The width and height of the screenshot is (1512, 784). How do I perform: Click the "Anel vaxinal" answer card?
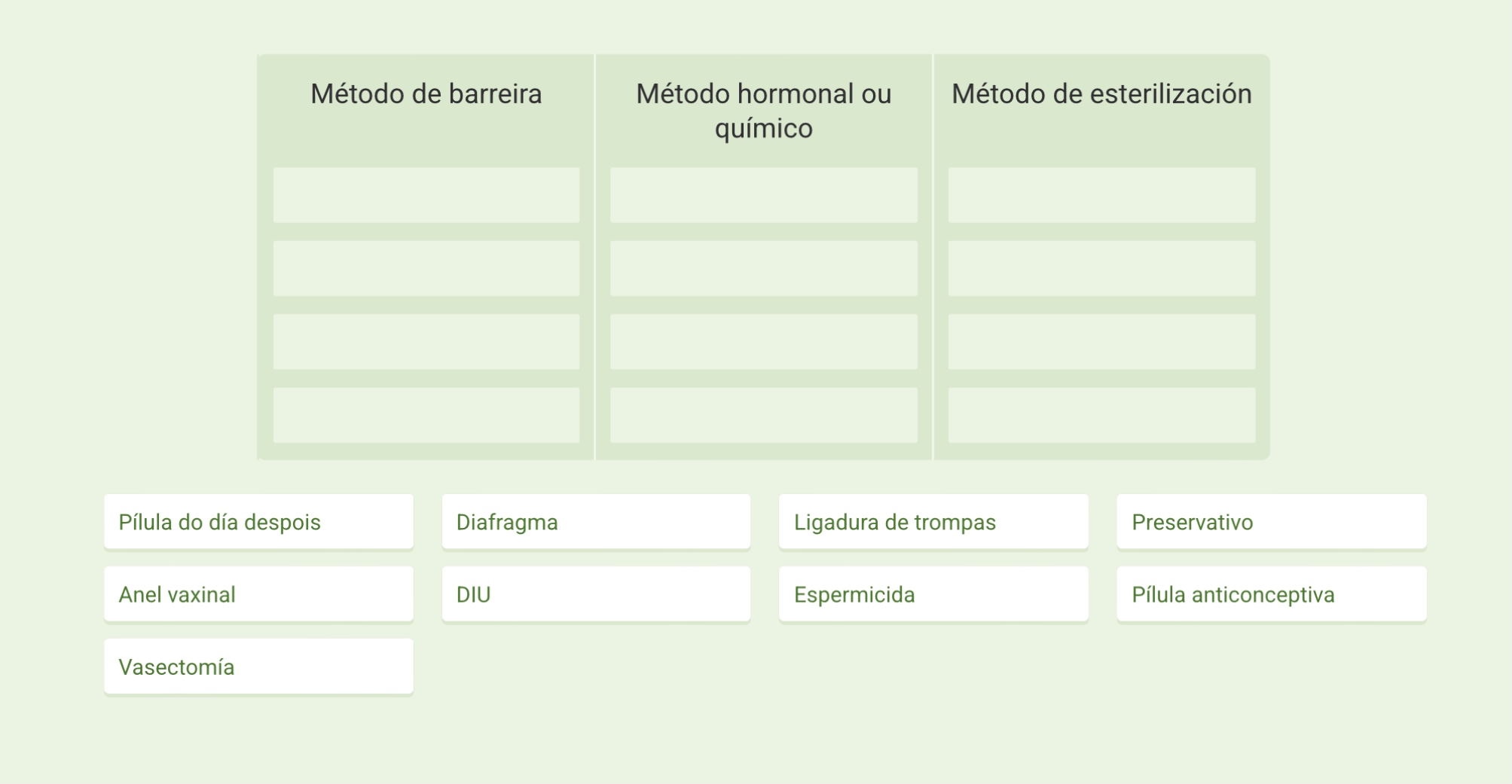258,593
